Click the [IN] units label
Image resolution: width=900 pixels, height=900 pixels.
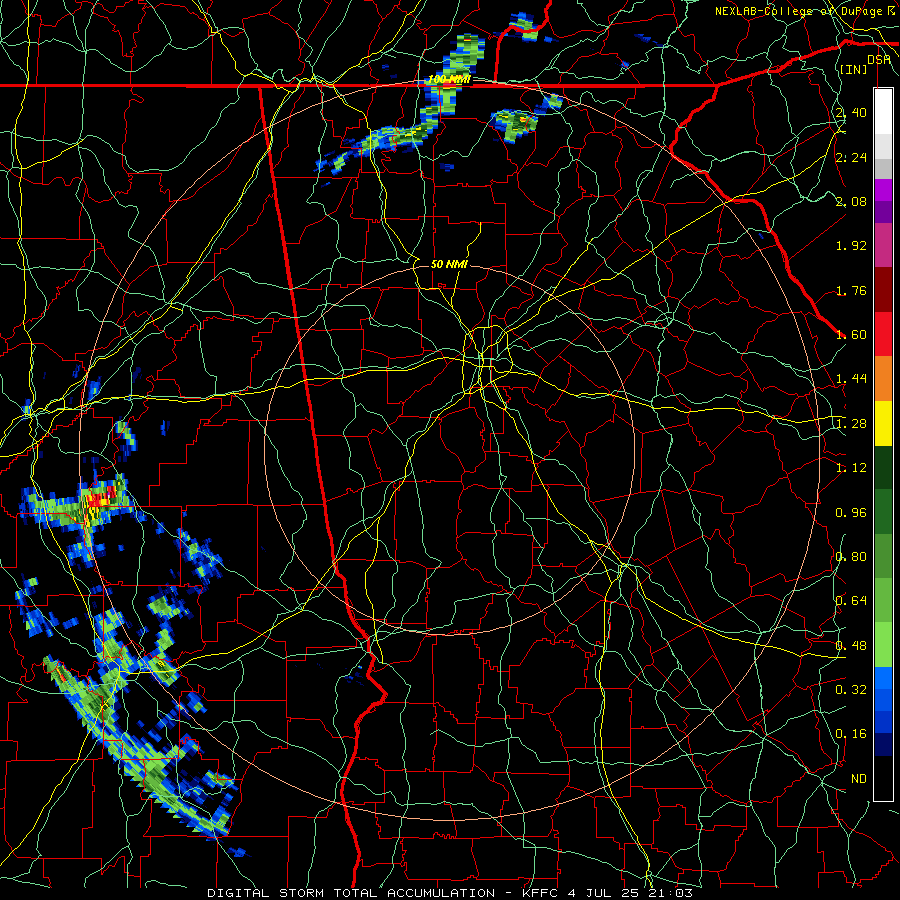[x=854, y=69]
